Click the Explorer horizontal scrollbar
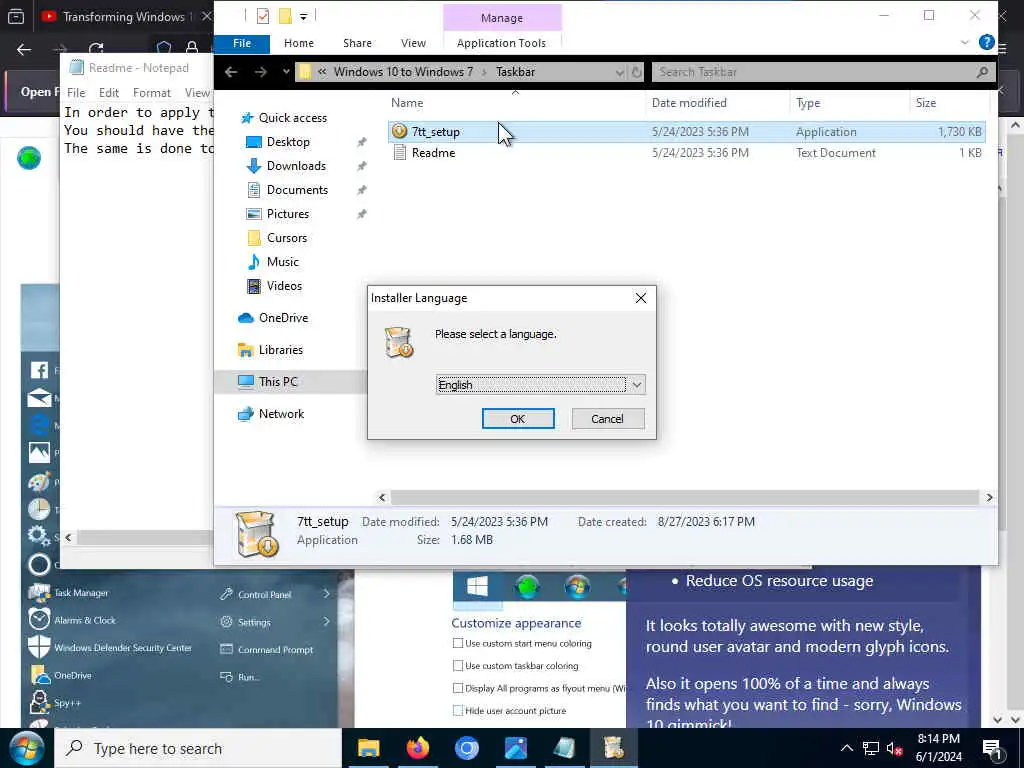 (x=684, y=498)
